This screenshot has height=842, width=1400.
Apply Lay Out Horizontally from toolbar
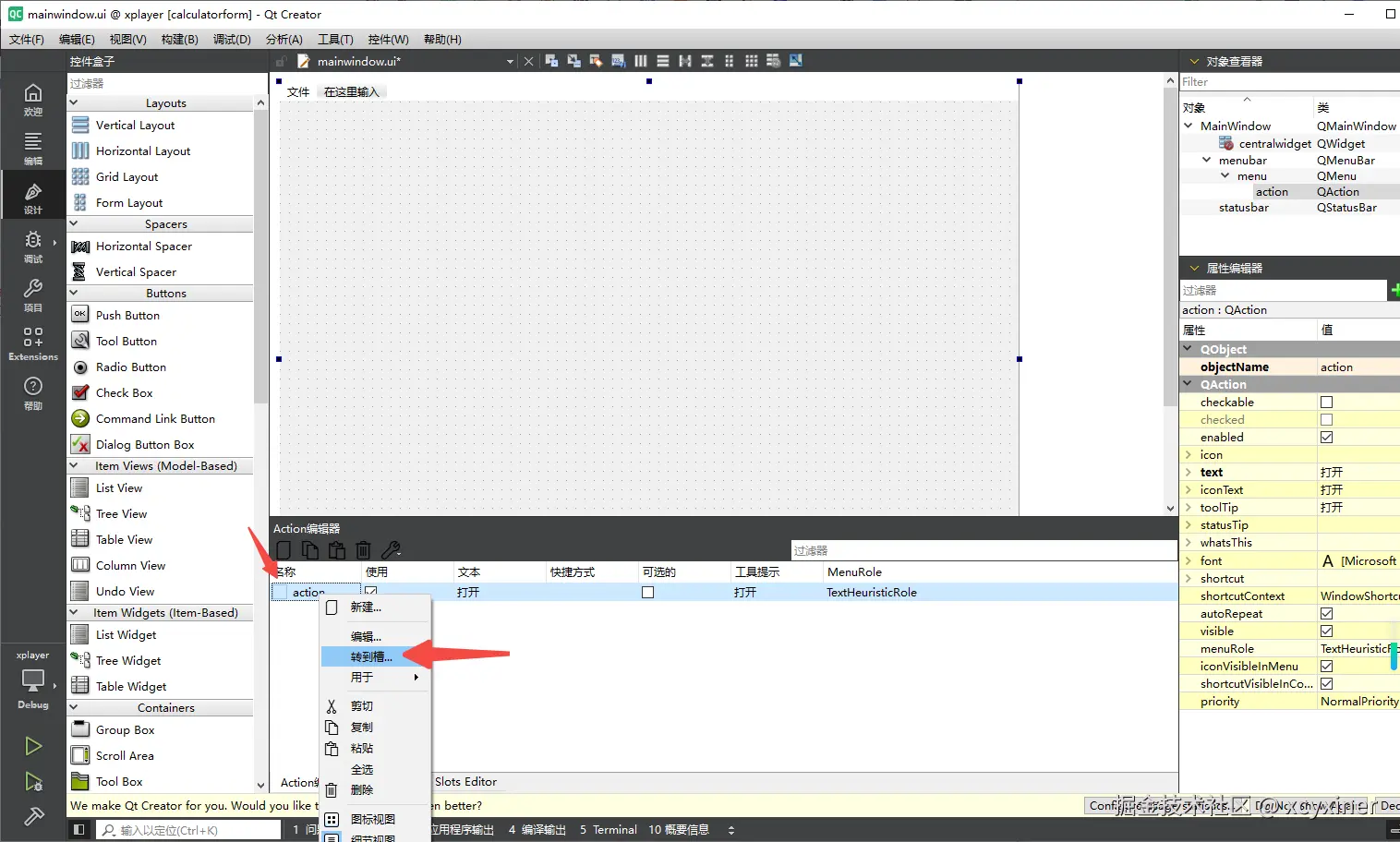[640, 61]
